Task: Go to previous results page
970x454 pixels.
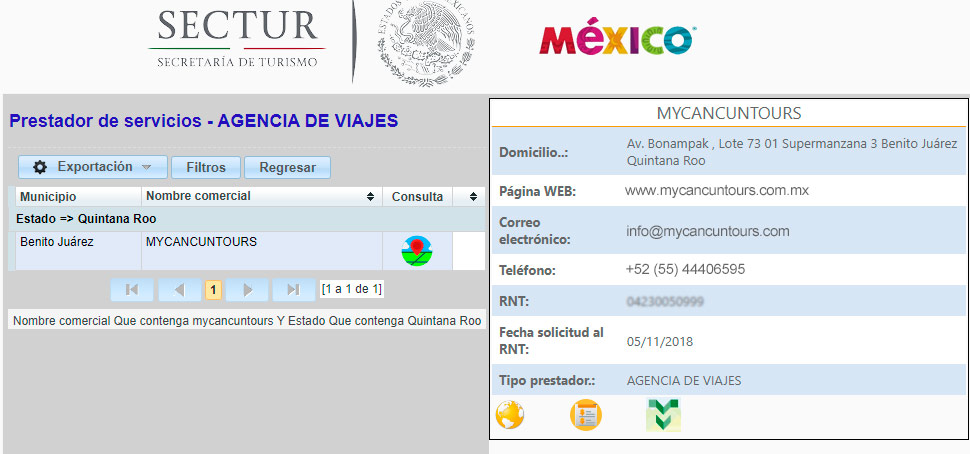Action: pos(179,289)
